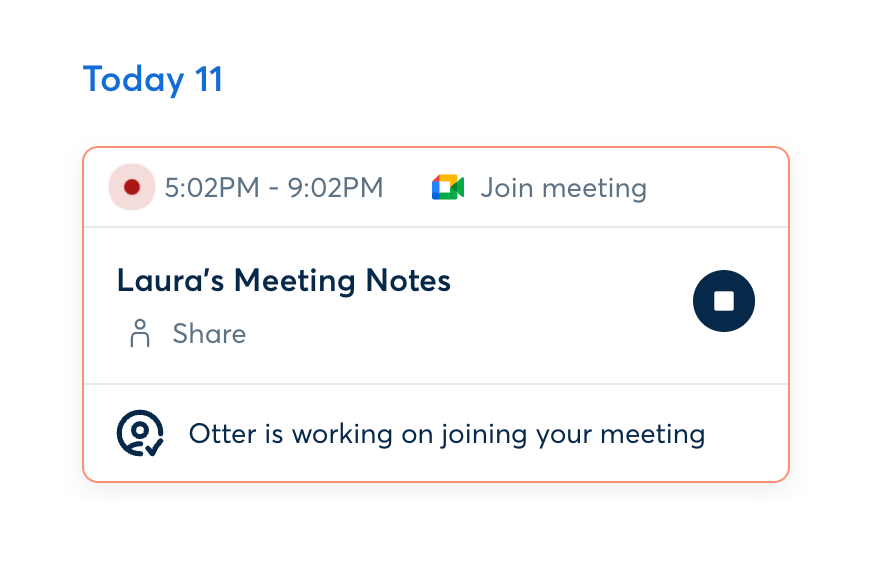Image resolution: width=872 pixels, height=565 pixels.
Task: Select the Share label under the title
Action: (209, 333)
